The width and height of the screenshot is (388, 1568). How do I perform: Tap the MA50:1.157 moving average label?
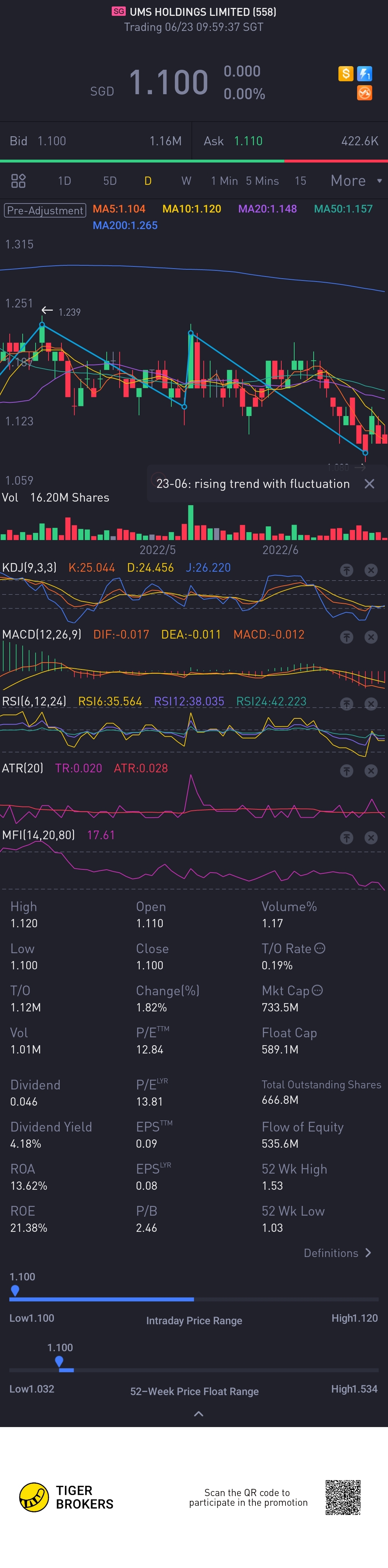coord(343,209)
